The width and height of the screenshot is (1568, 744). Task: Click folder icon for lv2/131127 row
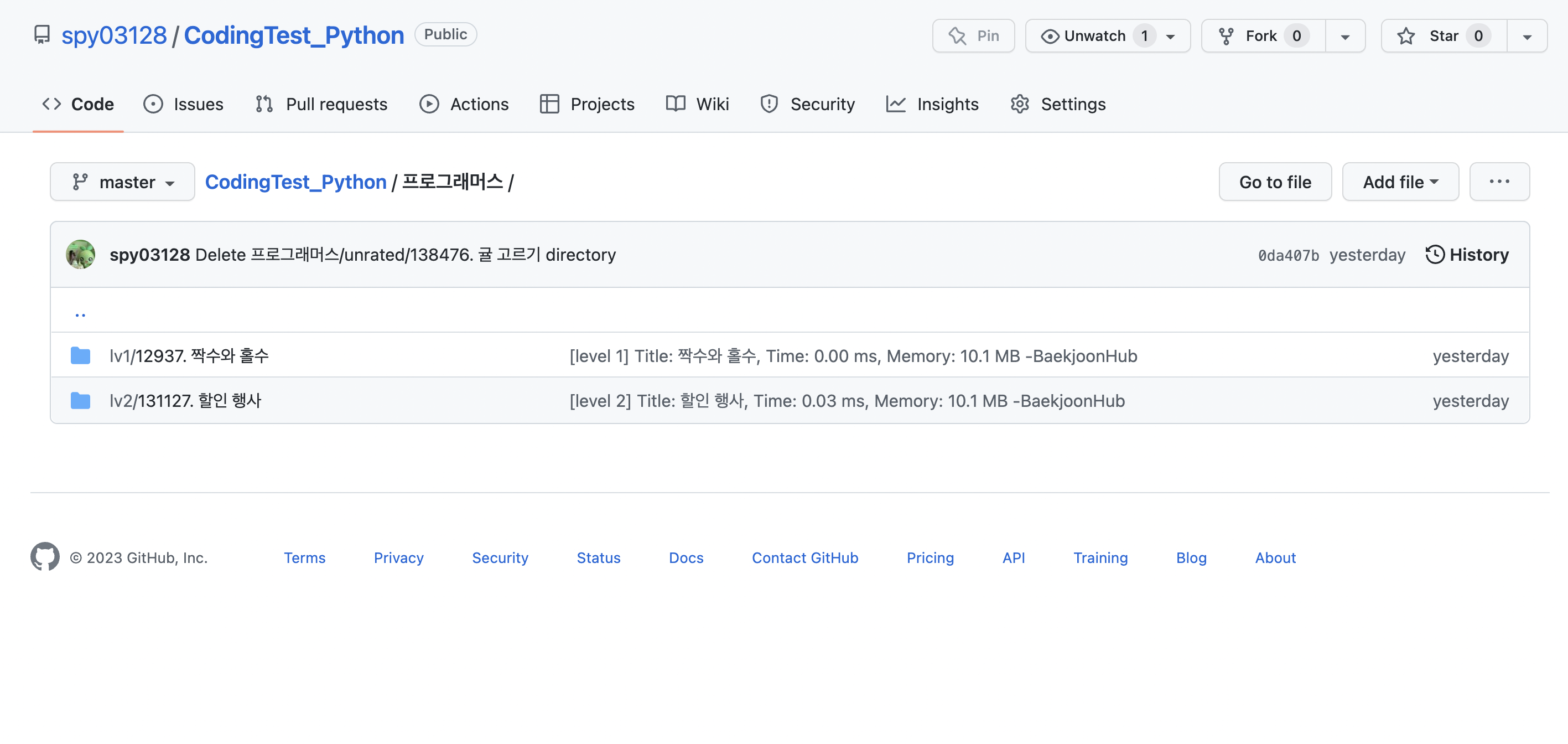80,401
